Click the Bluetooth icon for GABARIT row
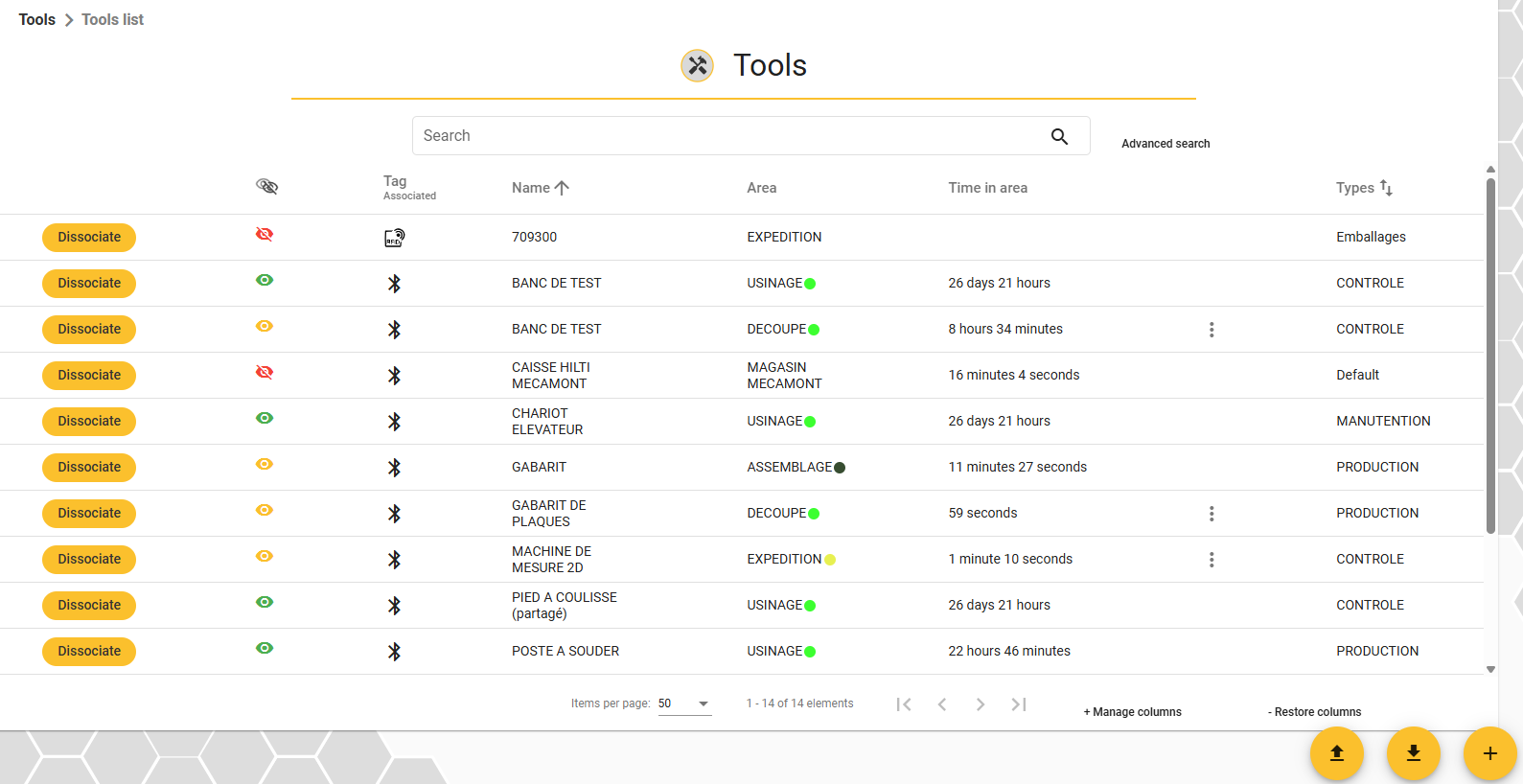1523x784 pixels. pos(394,468)
